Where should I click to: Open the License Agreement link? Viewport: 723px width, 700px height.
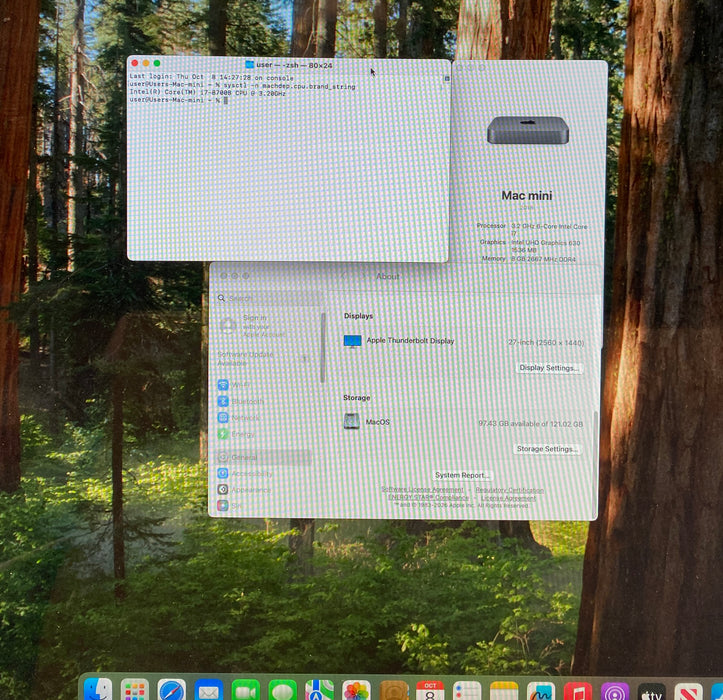[x=508, y=498]
